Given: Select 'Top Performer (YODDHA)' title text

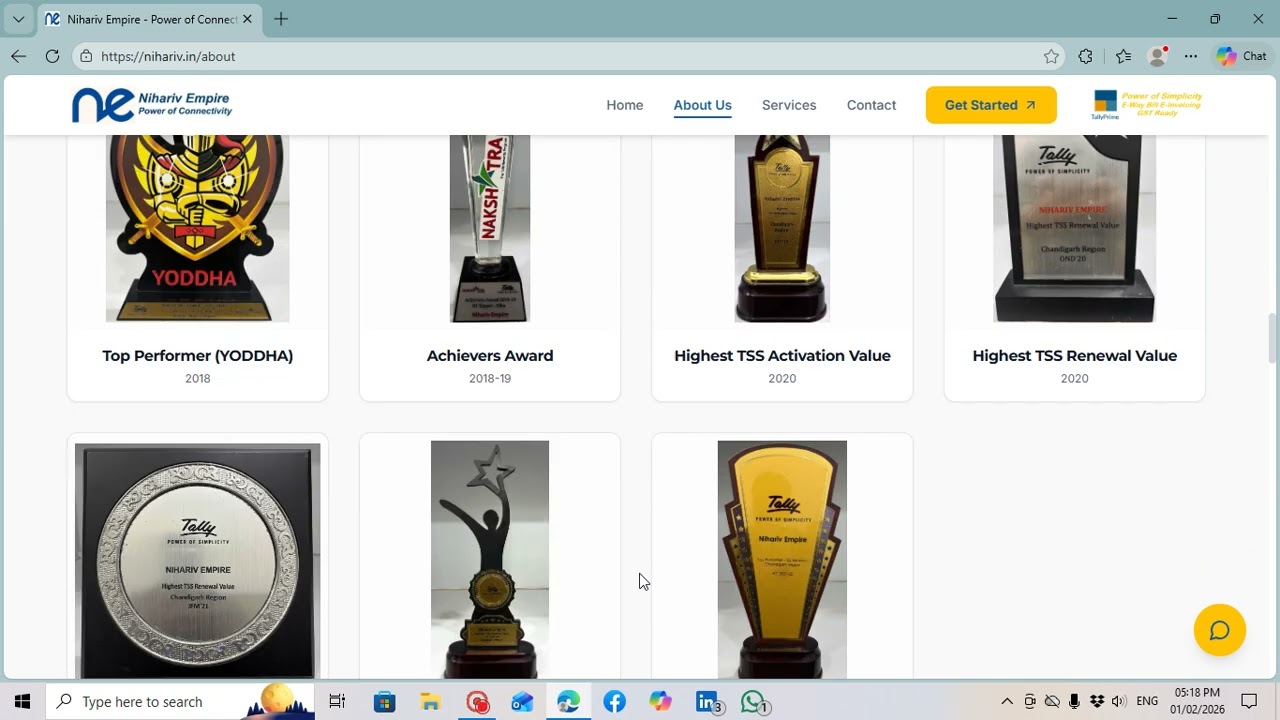Looking at the screenshot, I should pyautogui.click(x=198, y=355).
